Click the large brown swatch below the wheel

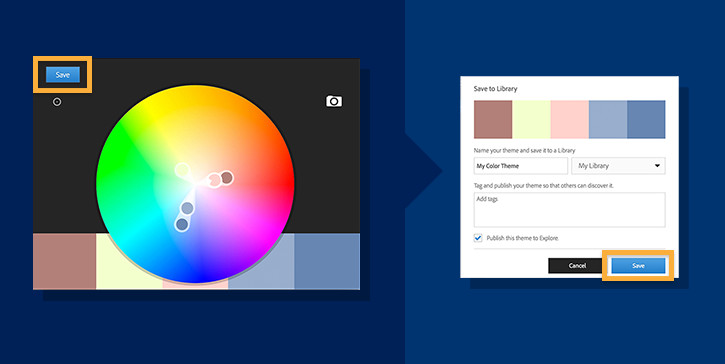(x=64, y=261)
